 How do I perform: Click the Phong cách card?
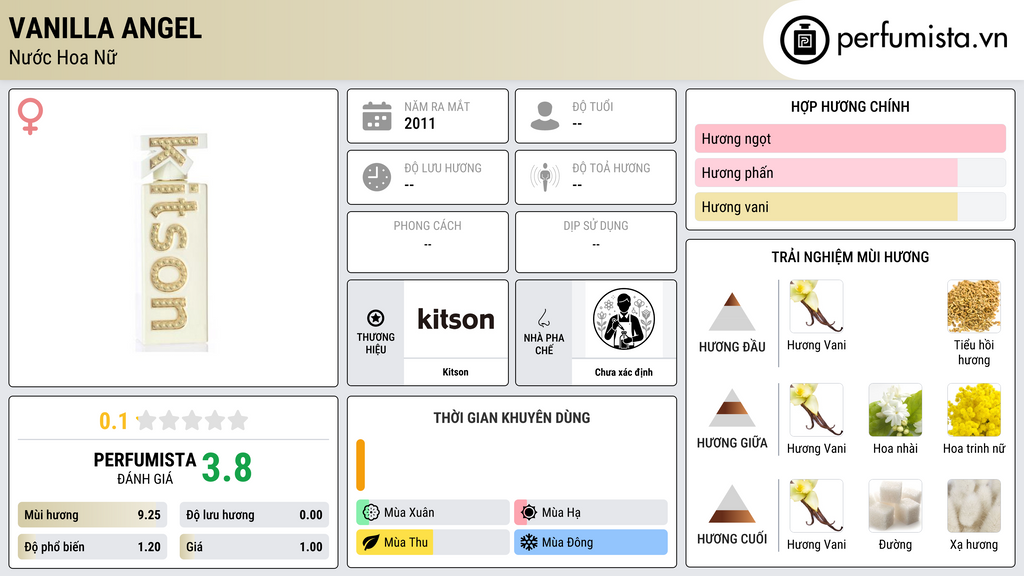tap(428, 242)
